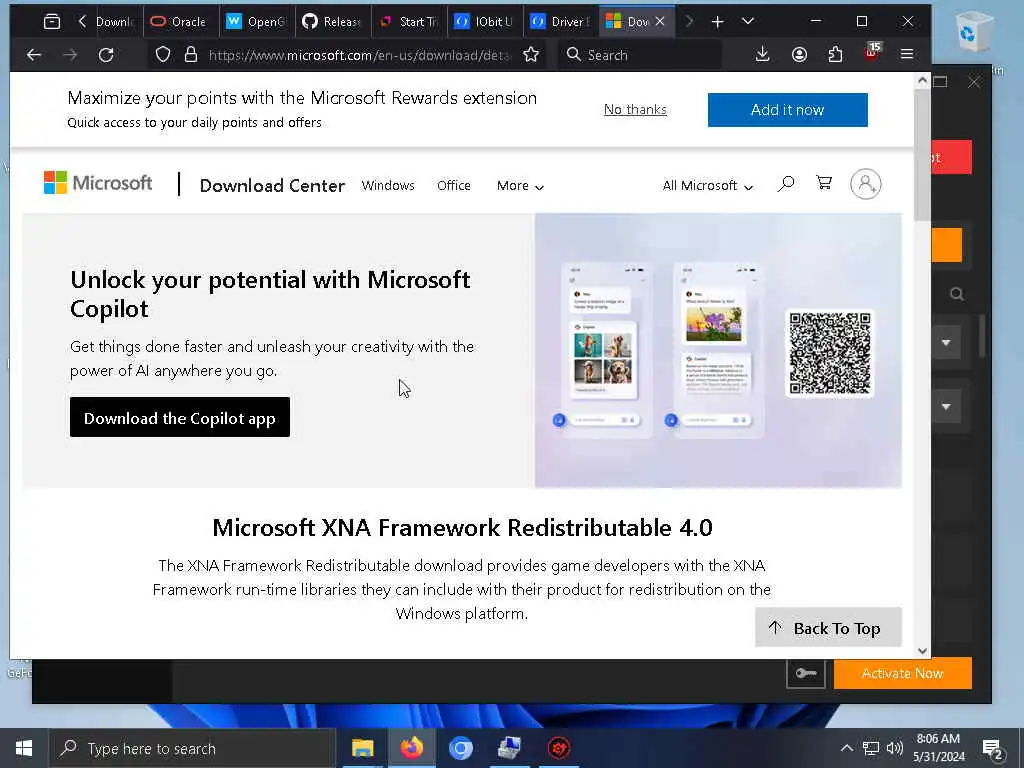Viewport: 1024px width, 768px height.
Task: Open Firefox View icon in tab bar
Action: [52, 22]
